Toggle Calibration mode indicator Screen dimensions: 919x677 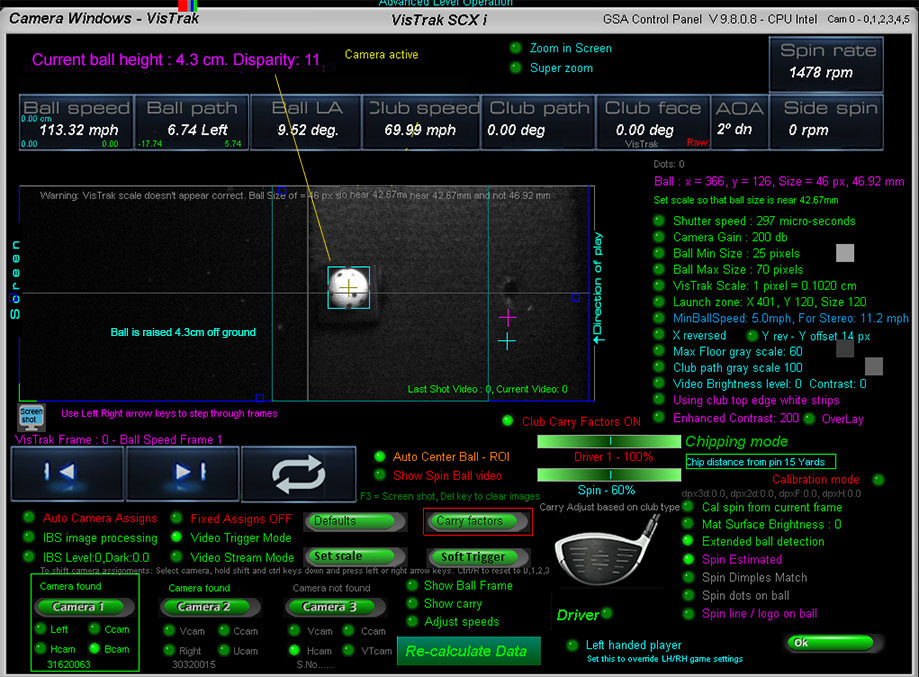coord(878,479)
